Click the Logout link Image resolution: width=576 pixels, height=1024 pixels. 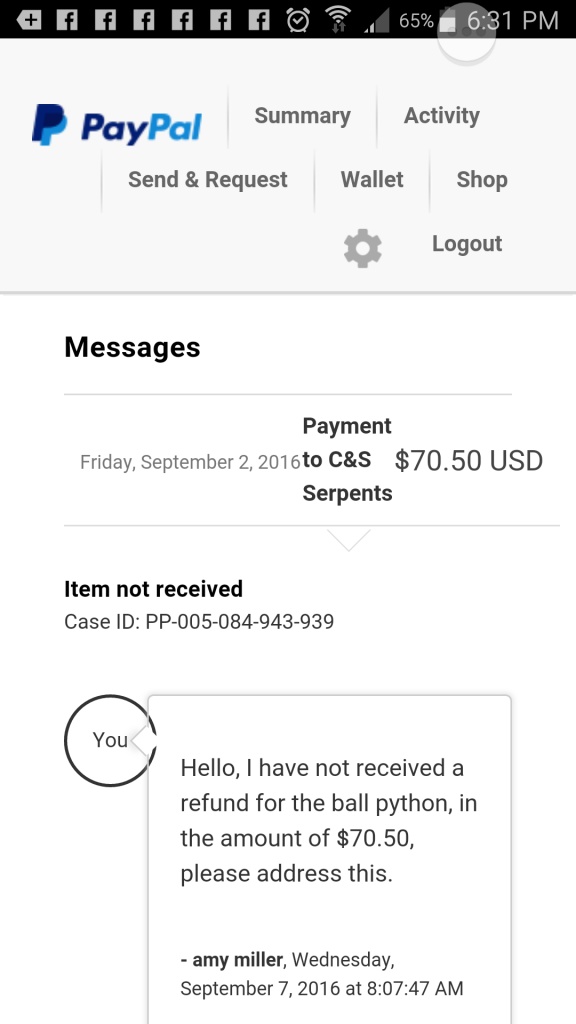(467, 244)
